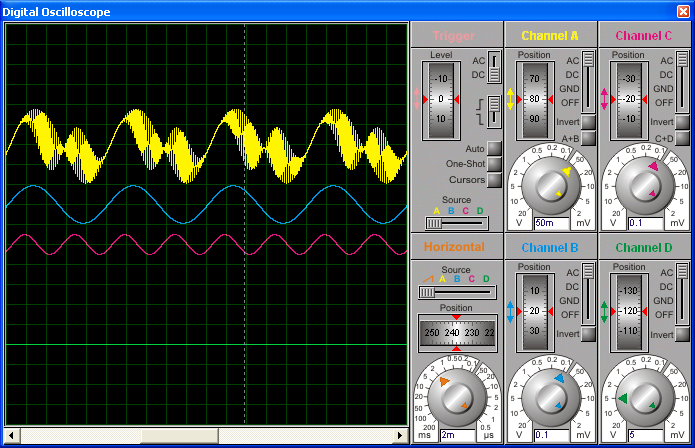Image resolution: width=695 pixels, height=448 pixels.
Task: Click Channel D Position thumbwheel
Action: pos(629,312)
